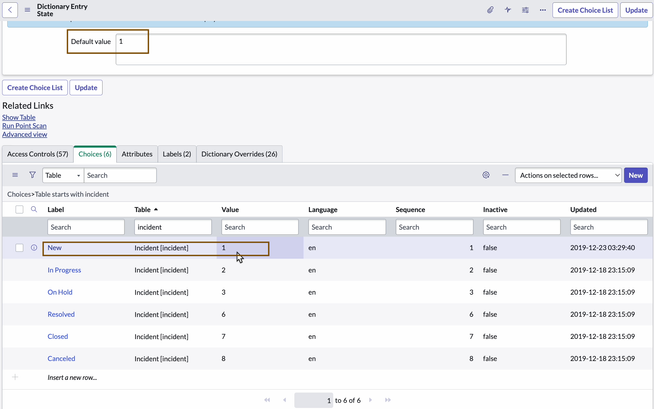This screenshot has height=409, width=654.
Task: Click Insert a new row text
Action: pyautogui.click(x=72, y=377)
